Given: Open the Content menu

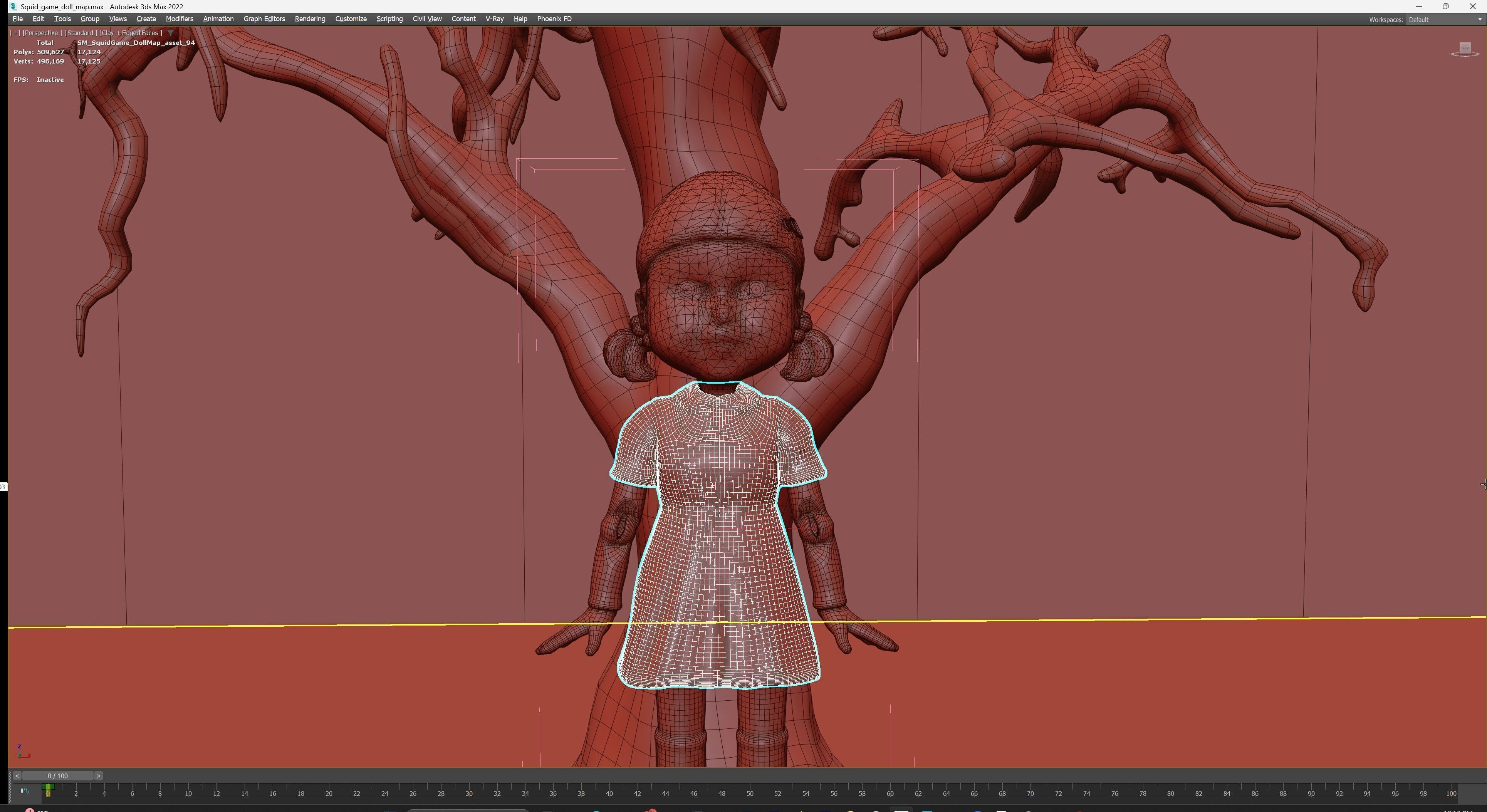Looking at the screenshot, I should point(463,19).
